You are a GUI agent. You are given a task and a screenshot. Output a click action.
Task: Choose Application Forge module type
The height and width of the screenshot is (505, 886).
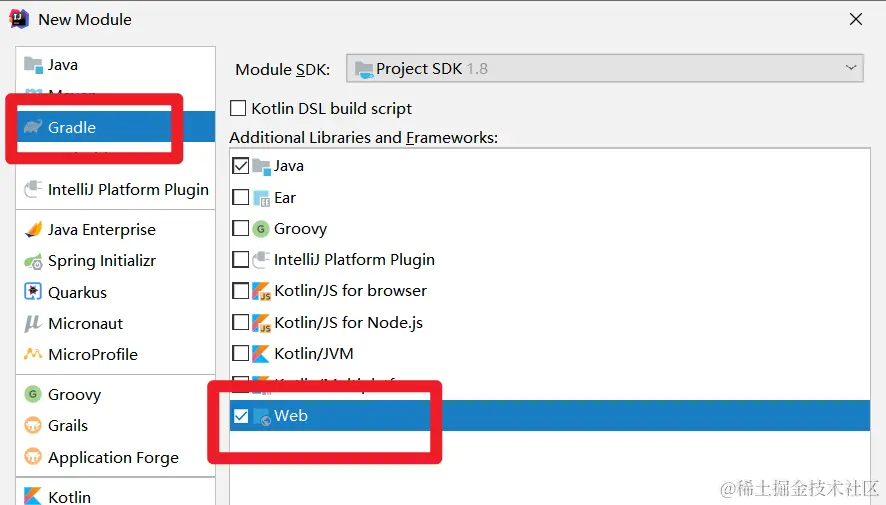click(x=115, y=457)
